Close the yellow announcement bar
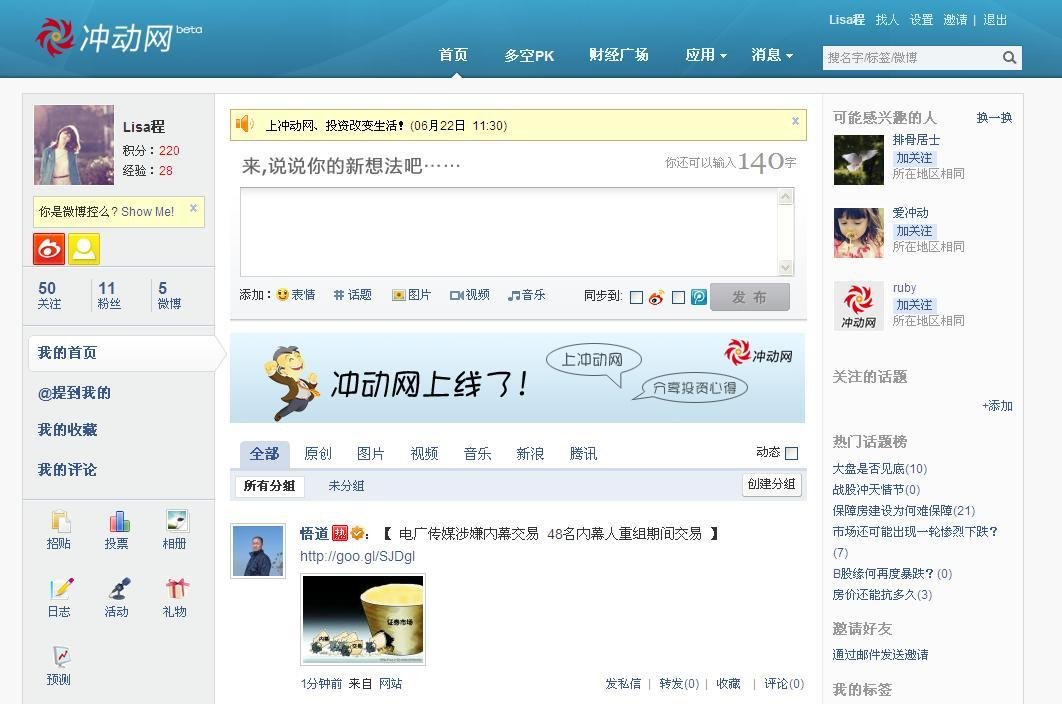Image resolution: width=1062 pixels, height=704 pixels. (x=795, y=121)
